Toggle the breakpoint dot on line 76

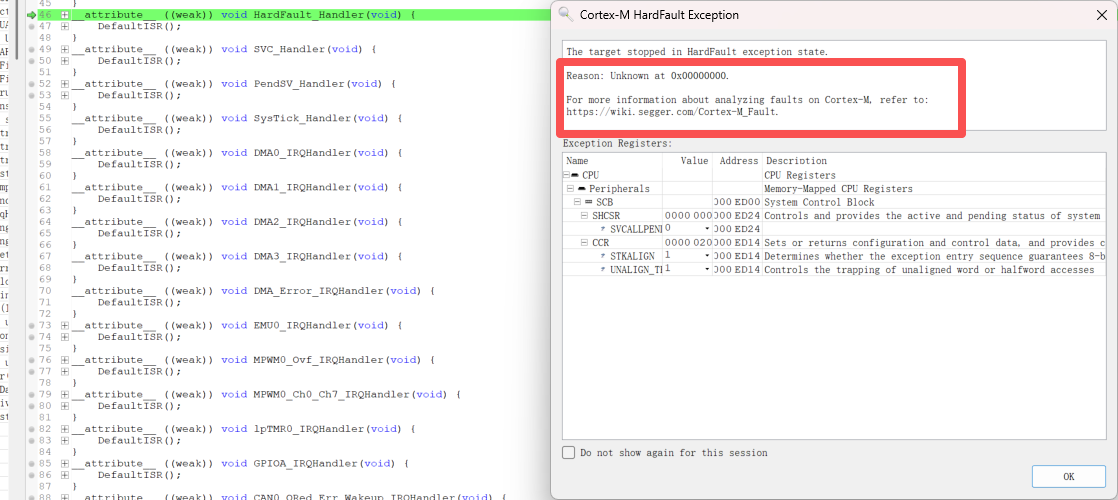click(x=31, y=360)
